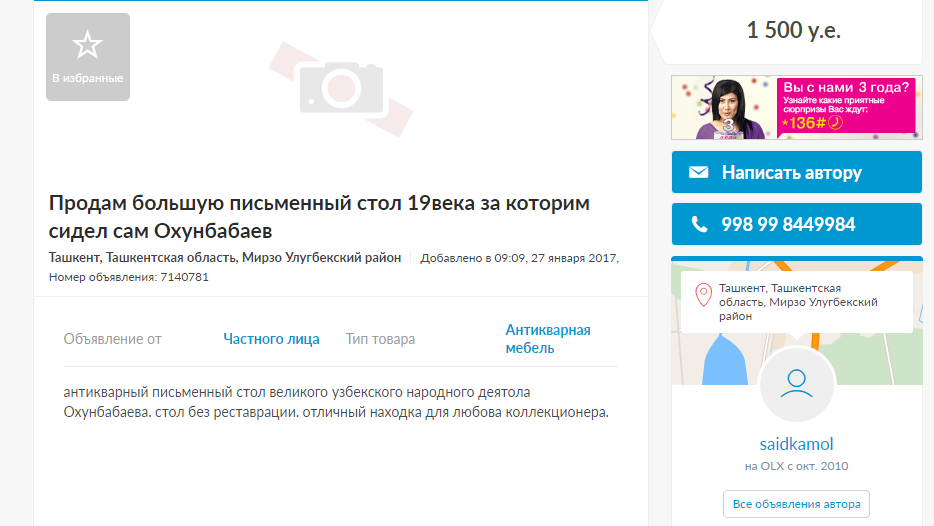Click the Ташкент location text under the title
The height and width of the screenshot is (526, 934).
pyautogui.click(x=225, y=258)
